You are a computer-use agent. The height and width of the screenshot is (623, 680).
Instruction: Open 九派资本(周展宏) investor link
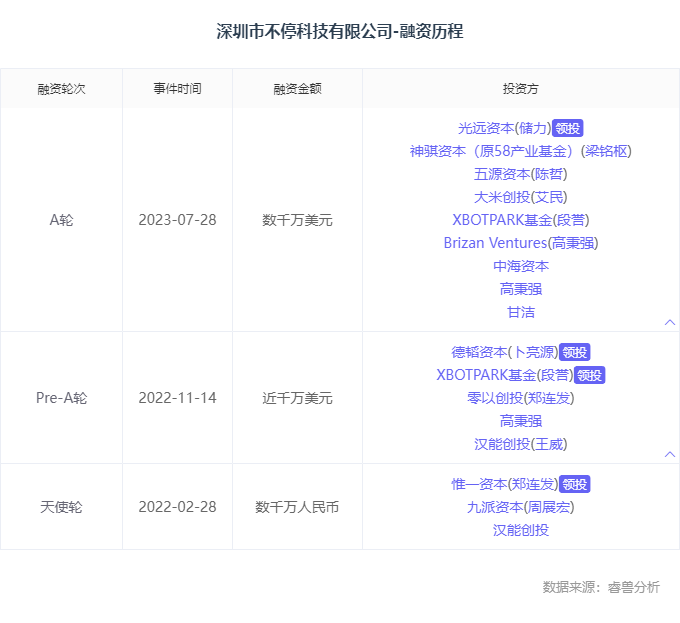pyautogui.click(x=520, y=507)
